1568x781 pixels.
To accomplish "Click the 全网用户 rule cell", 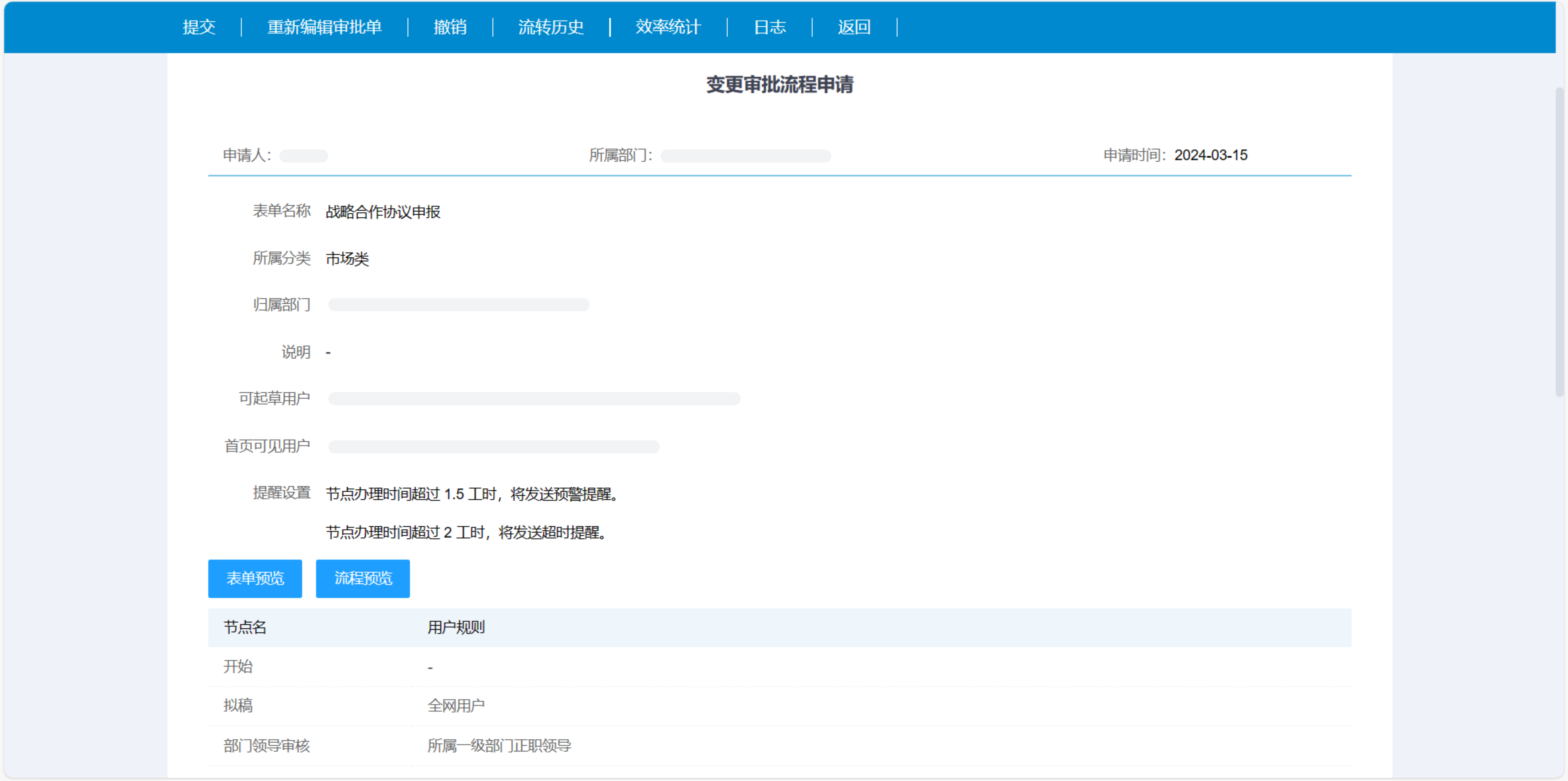I will (456, 706).
